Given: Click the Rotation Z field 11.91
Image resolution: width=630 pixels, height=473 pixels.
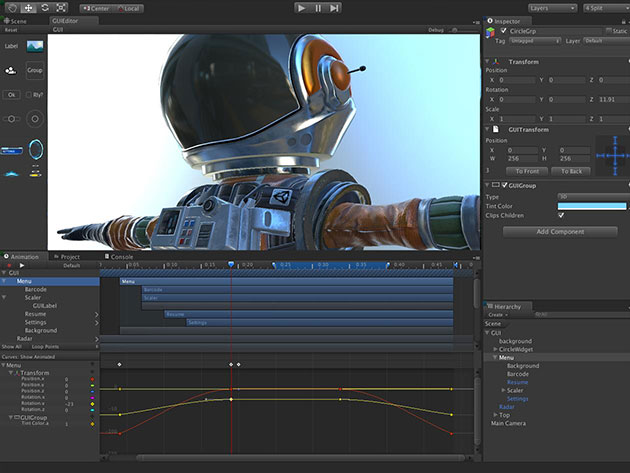Looking at the screenshot, I should [x=614, y=99].
